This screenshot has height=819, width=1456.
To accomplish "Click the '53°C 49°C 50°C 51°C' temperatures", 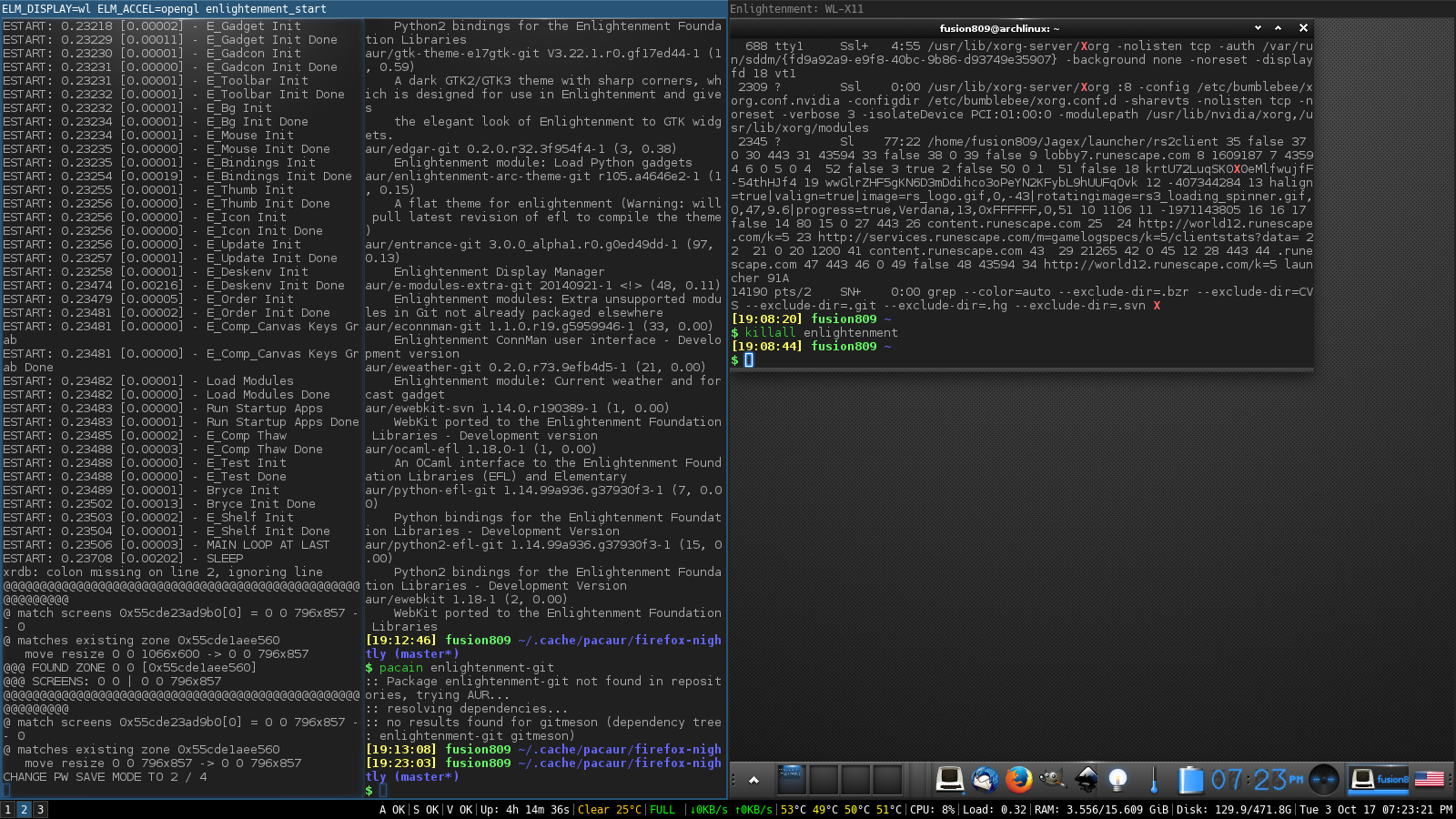I will (841, 809).
